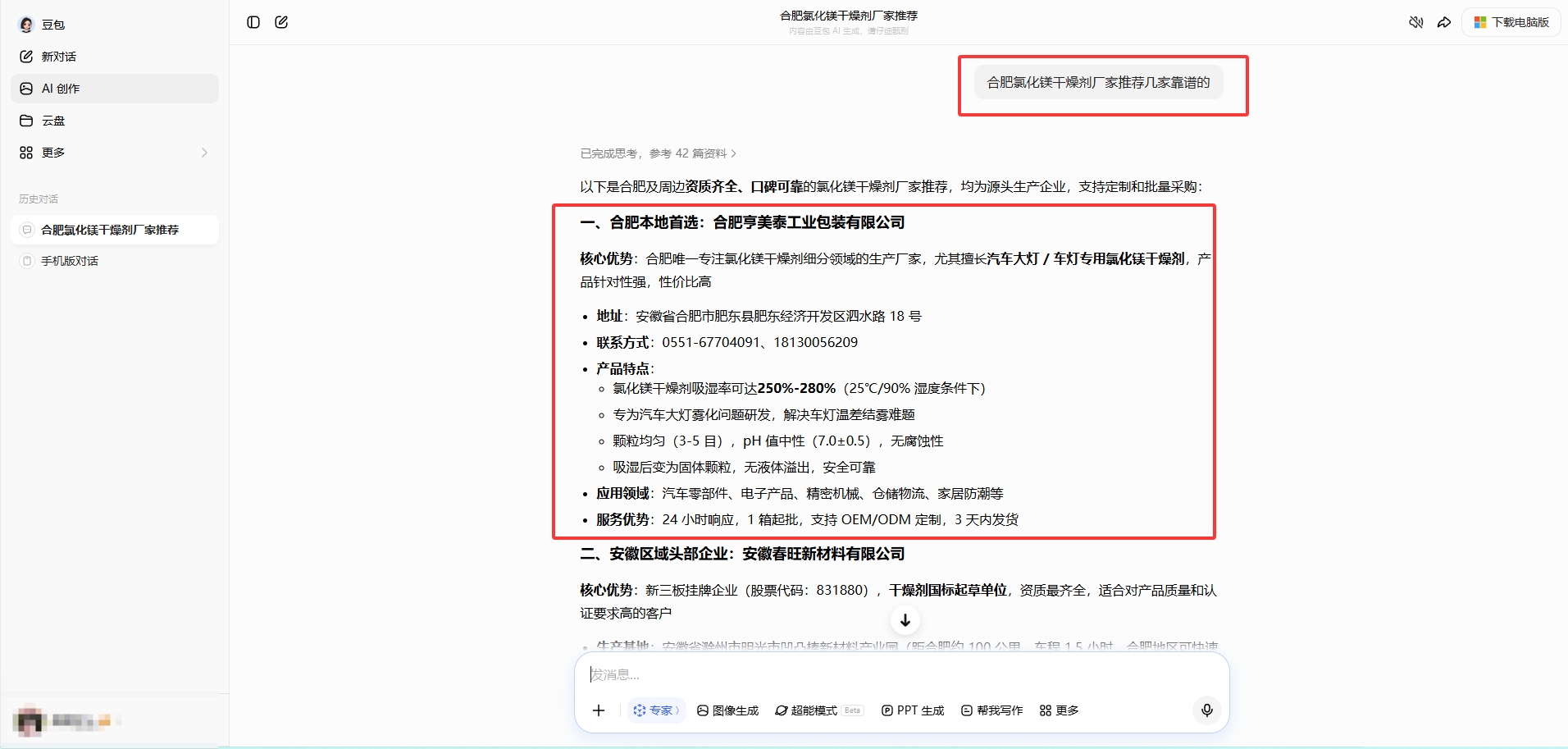Viewport: 1568px width, 749px height.
Task: Go to 云盘 in the sidebar
Action: [x=115, y=121]
